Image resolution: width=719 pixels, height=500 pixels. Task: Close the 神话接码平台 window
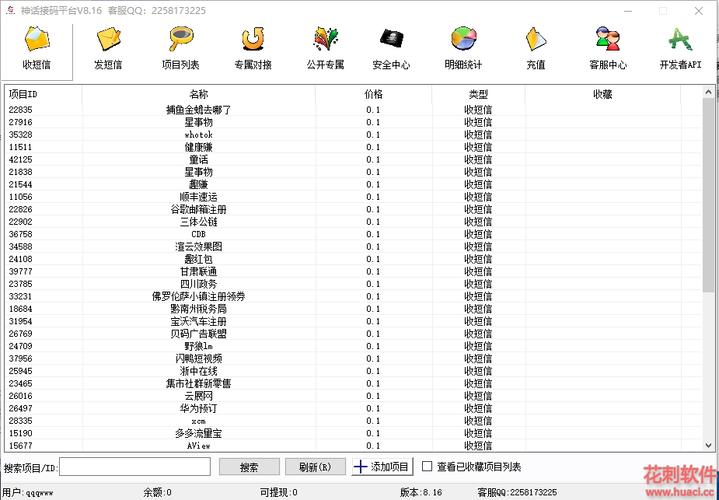[x=698, y=11]
